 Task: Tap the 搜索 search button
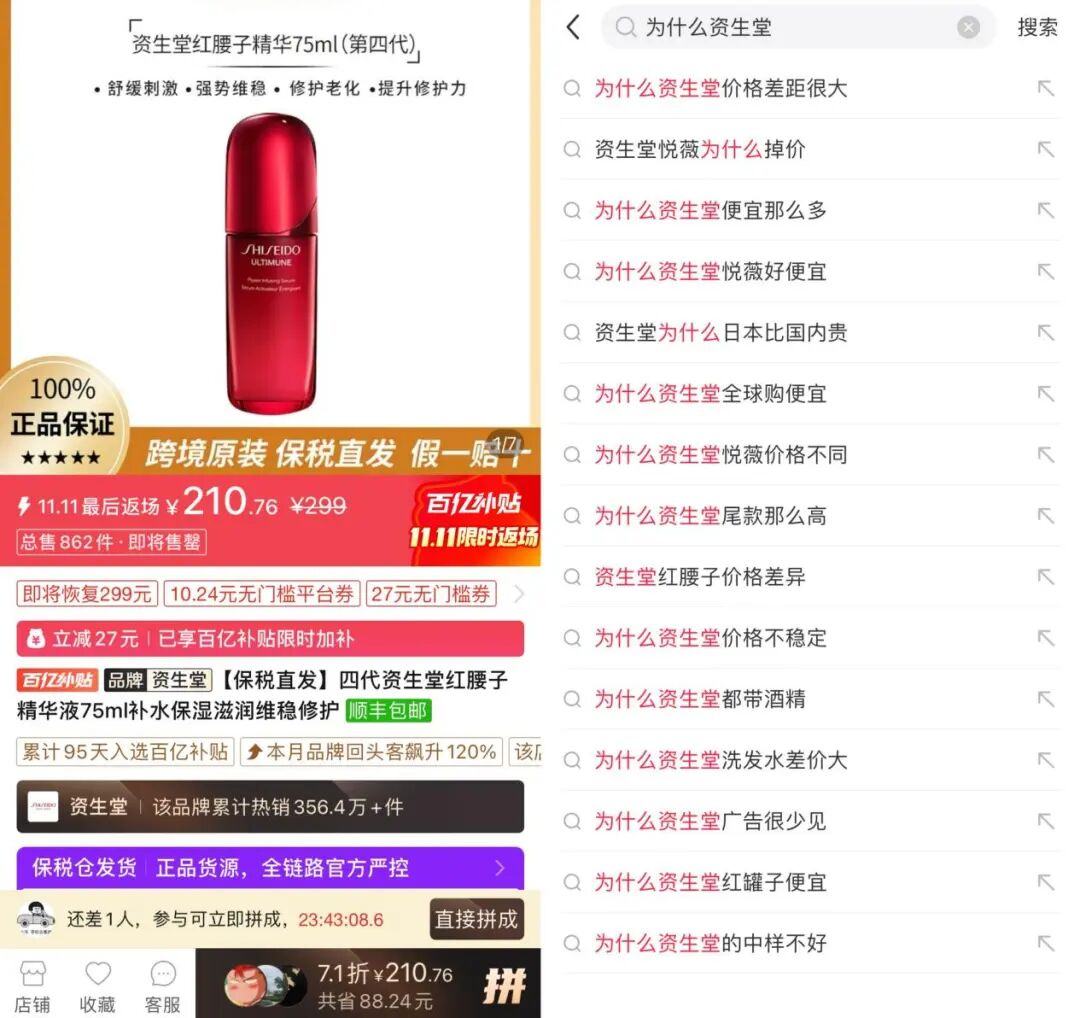click(x=1037, y=28)
